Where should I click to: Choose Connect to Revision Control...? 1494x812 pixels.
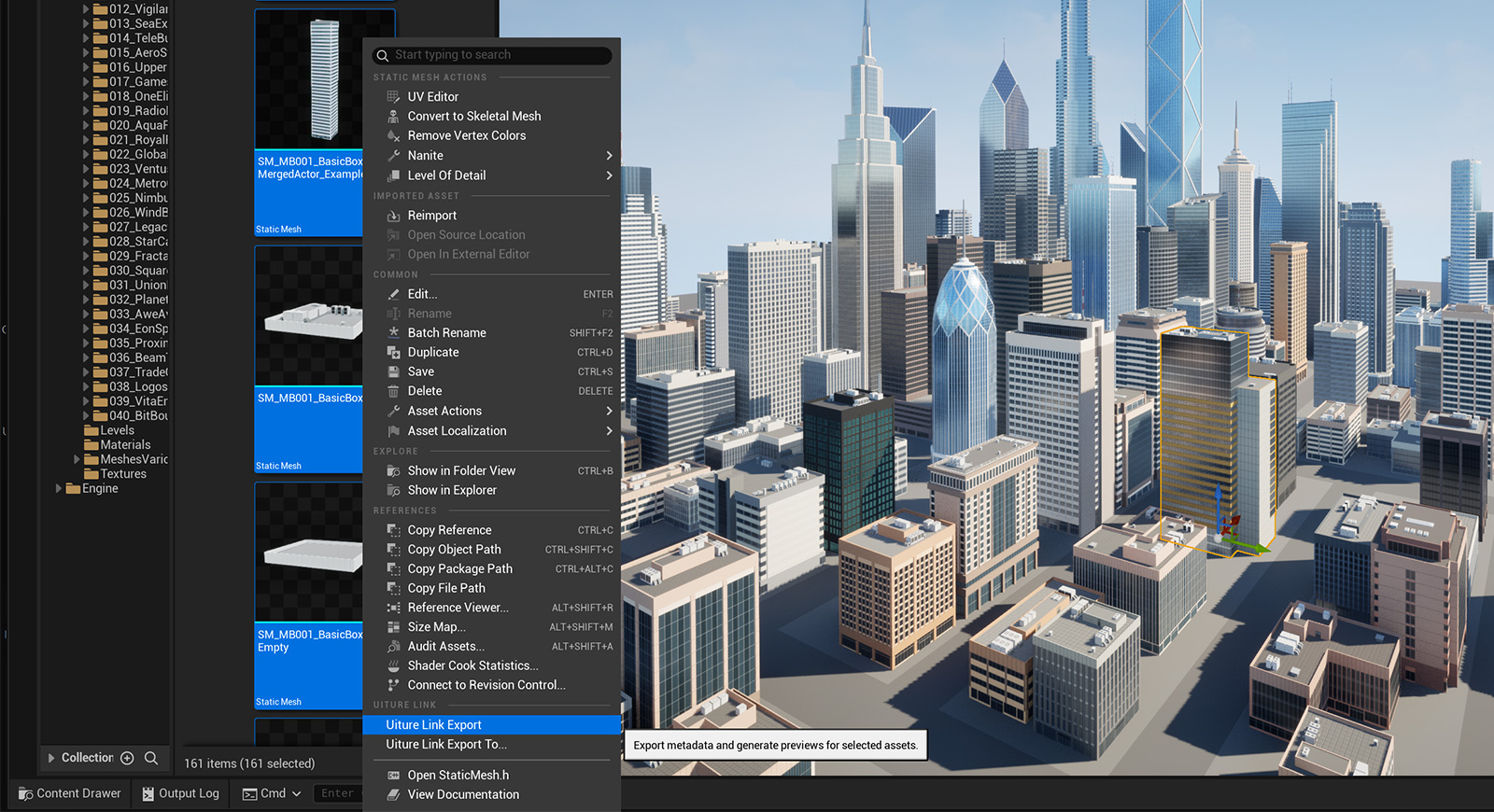(x=491, y=685)
